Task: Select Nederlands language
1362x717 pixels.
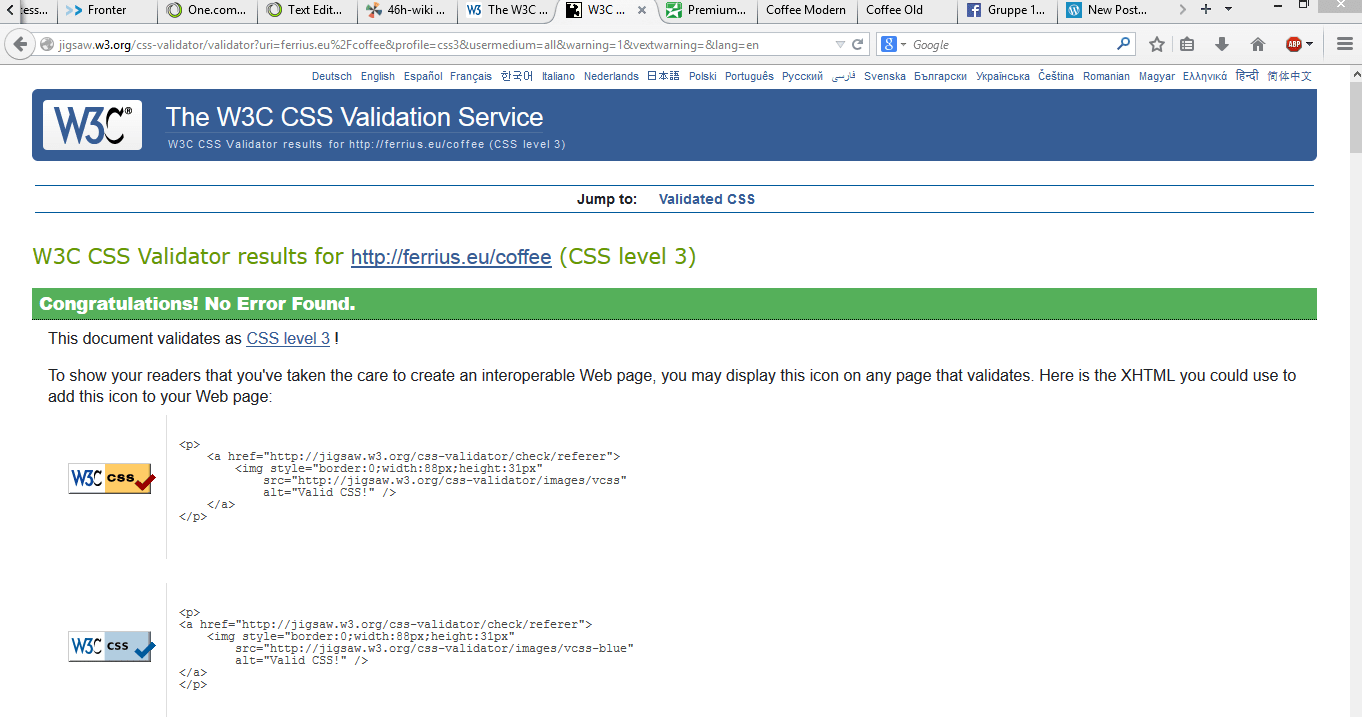Action: point(611,76)
